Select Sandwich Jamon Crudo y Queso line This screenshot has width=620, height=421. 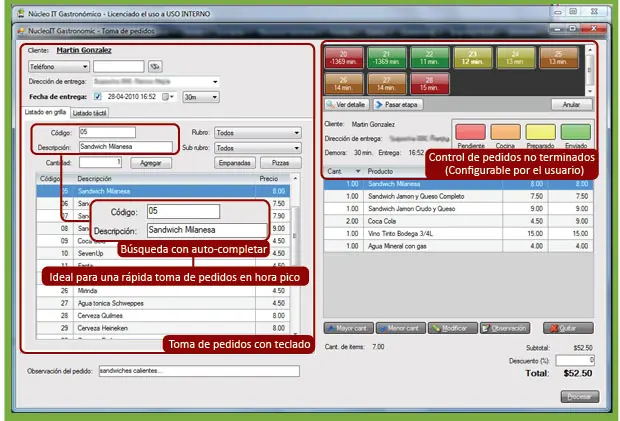(x=459, y=209)
